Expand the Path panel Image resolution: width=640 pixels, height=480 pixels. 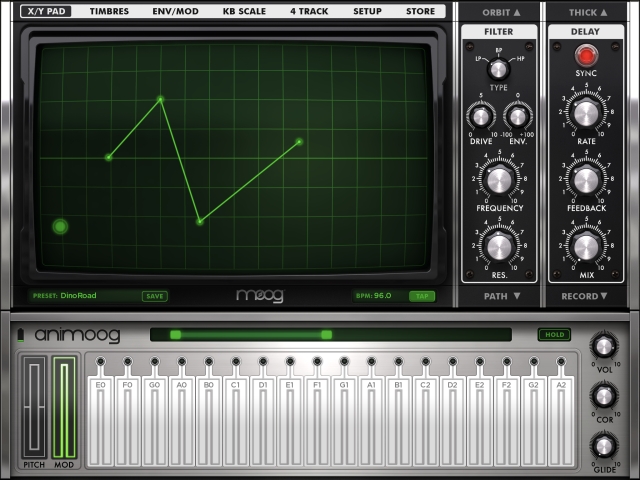[498, 296]
